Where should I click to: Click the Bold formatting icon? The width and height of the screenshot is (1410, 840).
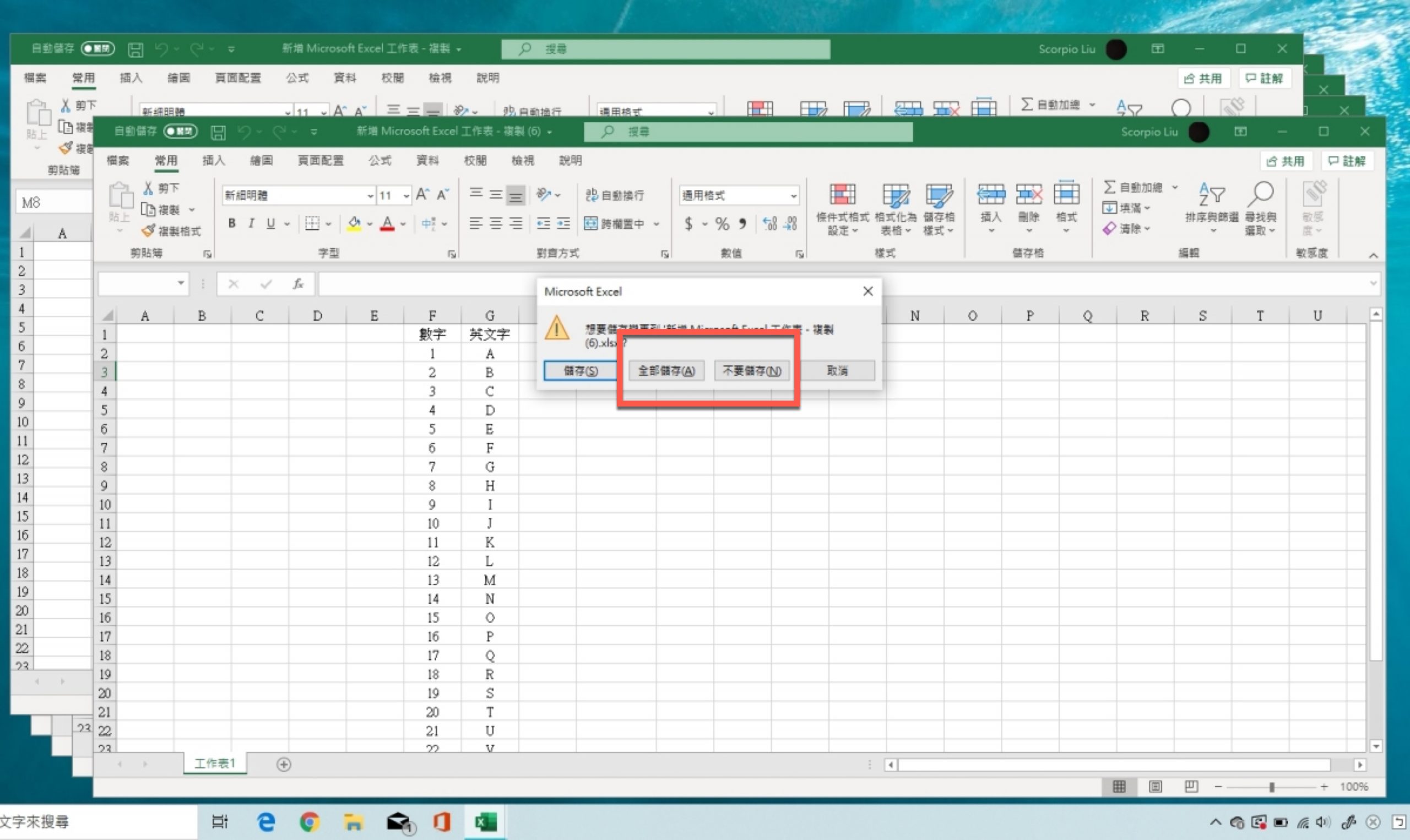[231, 224]
